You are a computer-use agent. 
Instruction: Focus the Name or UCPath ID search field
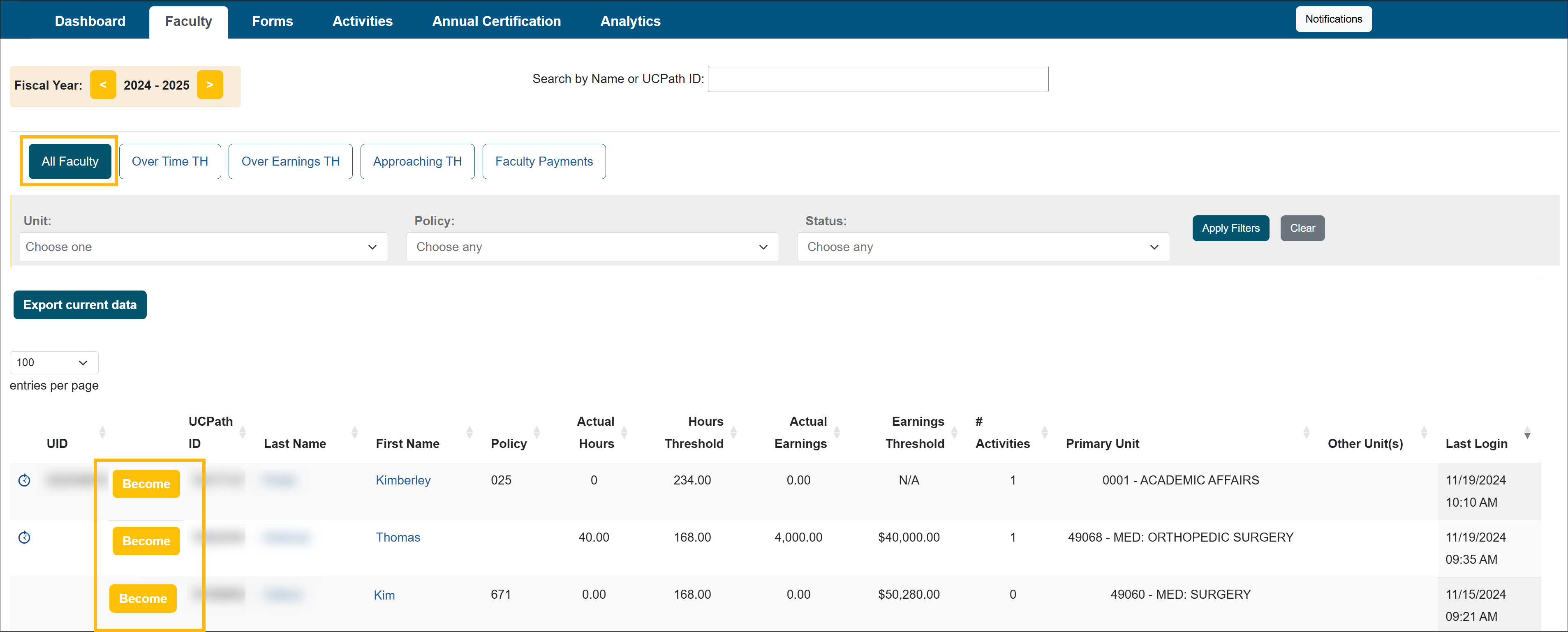coord(877,79)
